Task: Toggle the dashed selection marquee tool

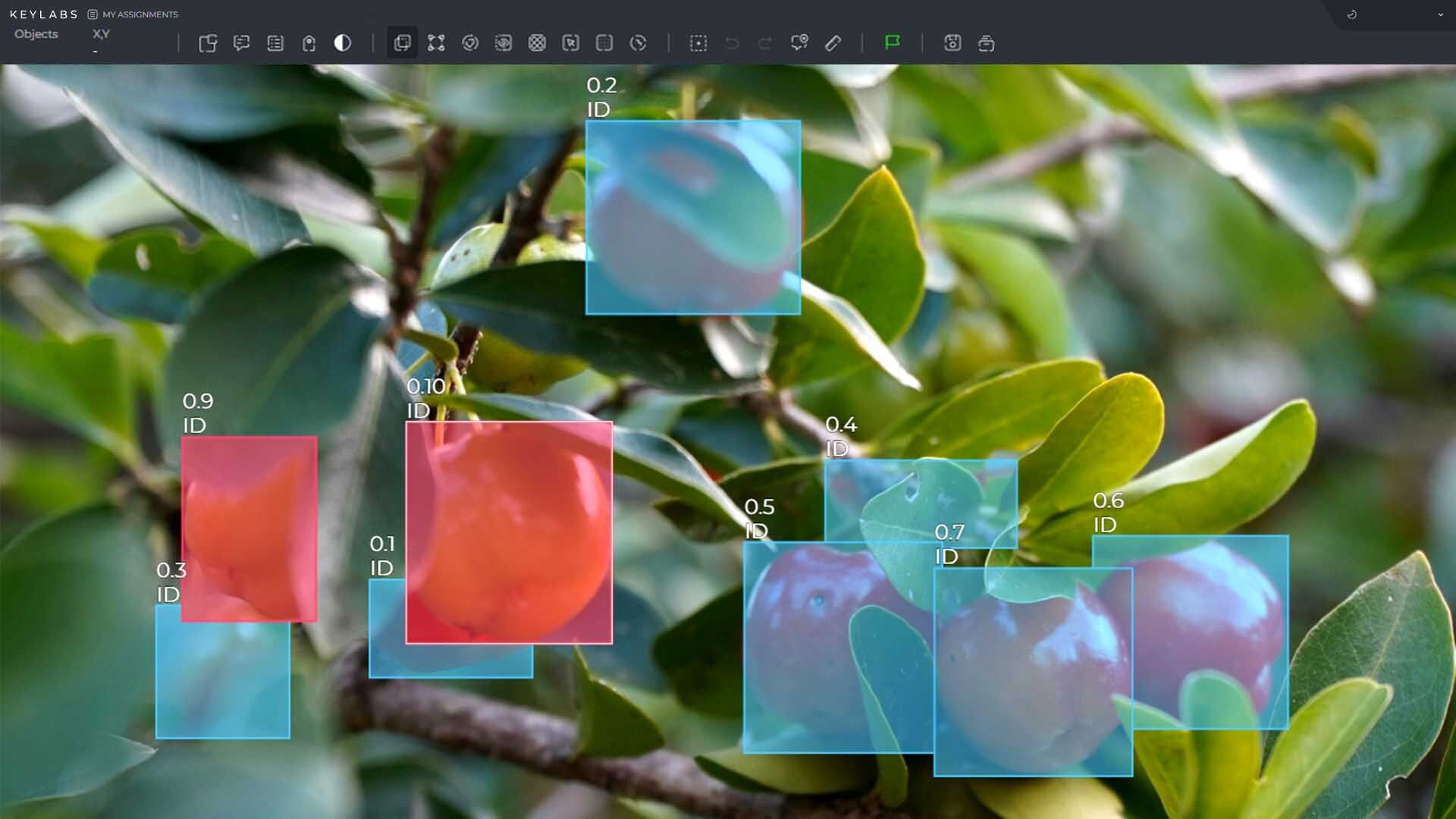Action: click(698, 43)
